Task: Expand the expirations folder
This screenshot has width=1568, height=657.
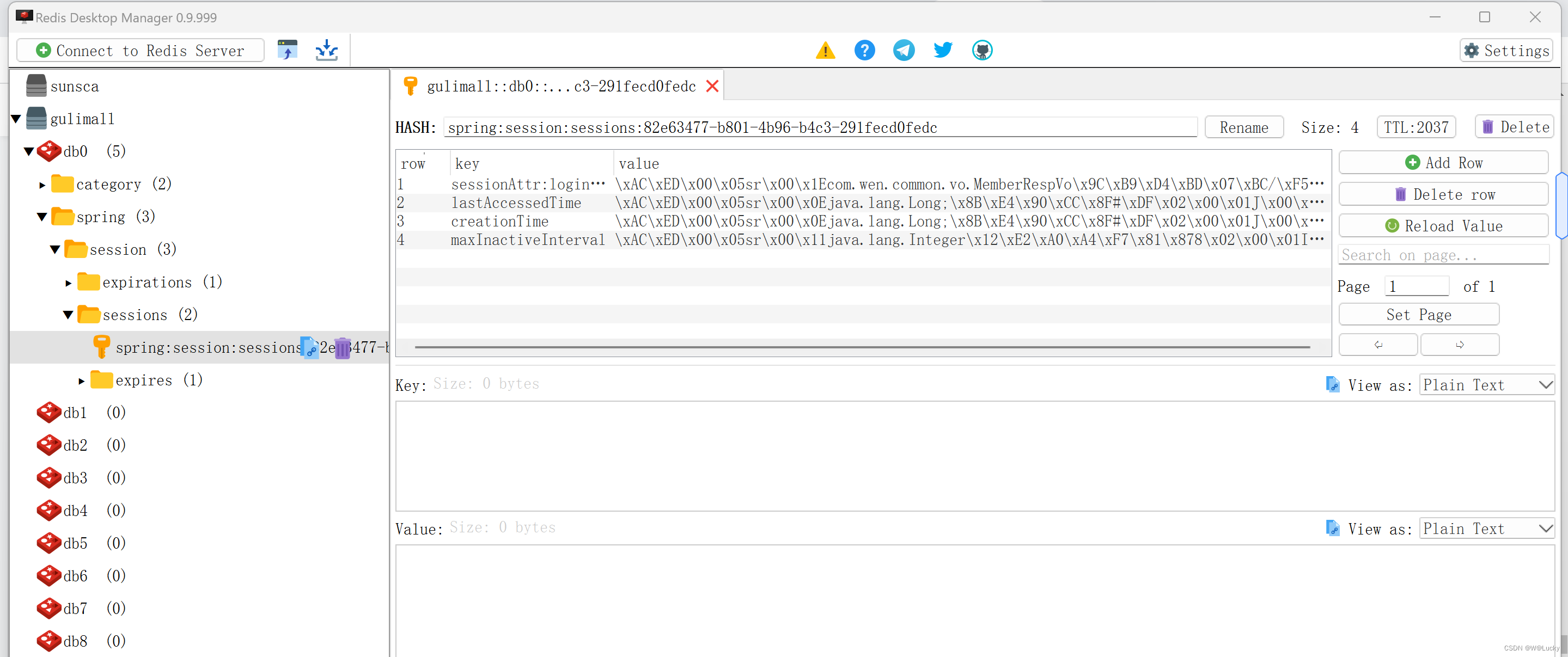Action: 68,283
